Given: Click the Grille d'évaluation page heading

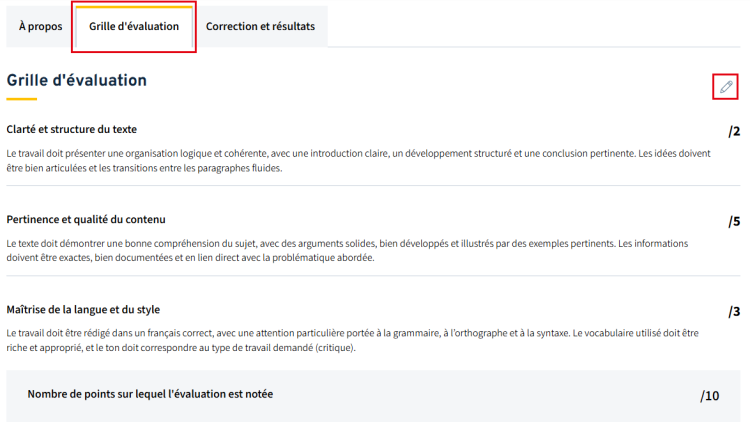Looking at the screenshot, I should click(x=77, y=80).
